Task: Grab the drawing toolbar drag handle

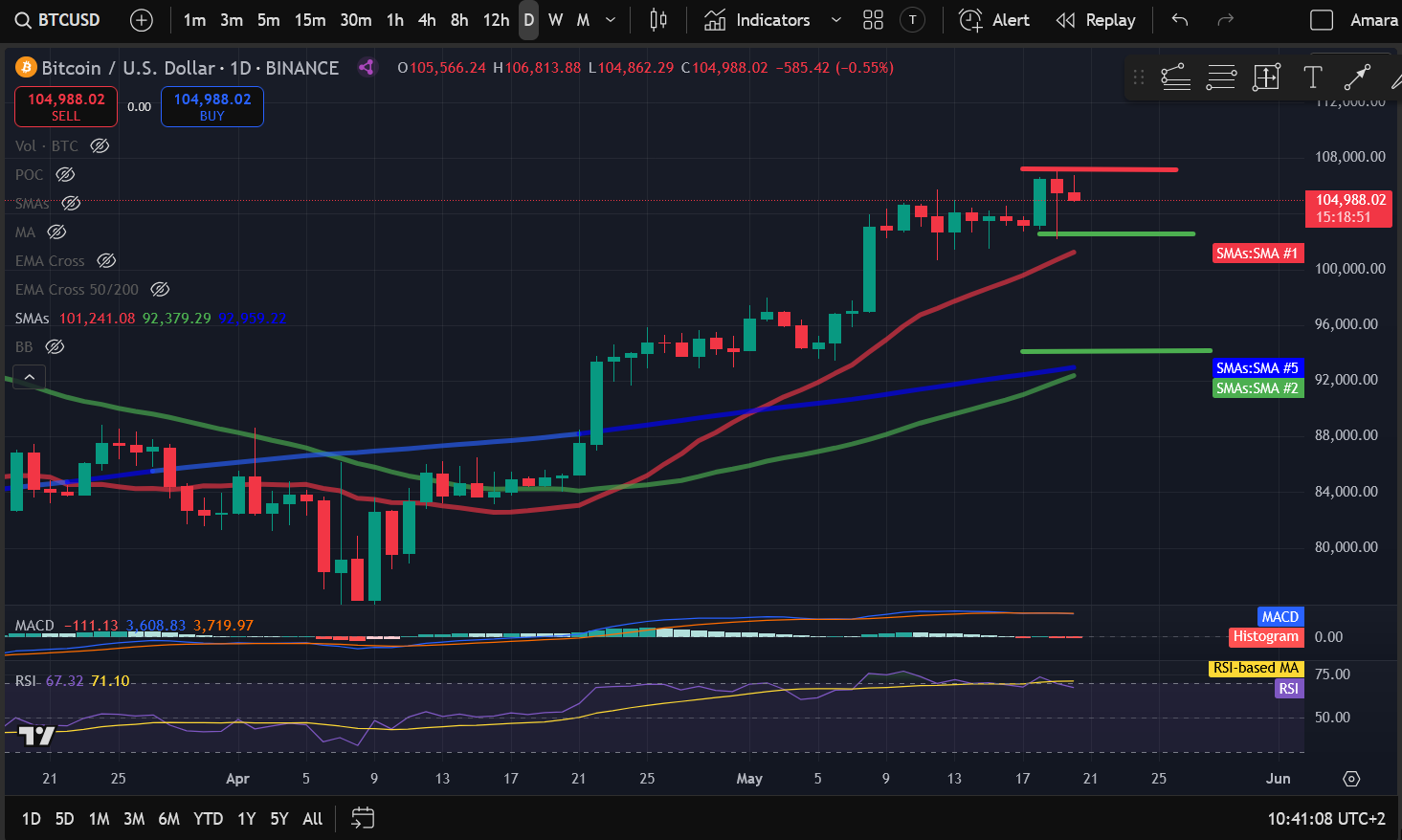Action: [x=1139, y=77]
